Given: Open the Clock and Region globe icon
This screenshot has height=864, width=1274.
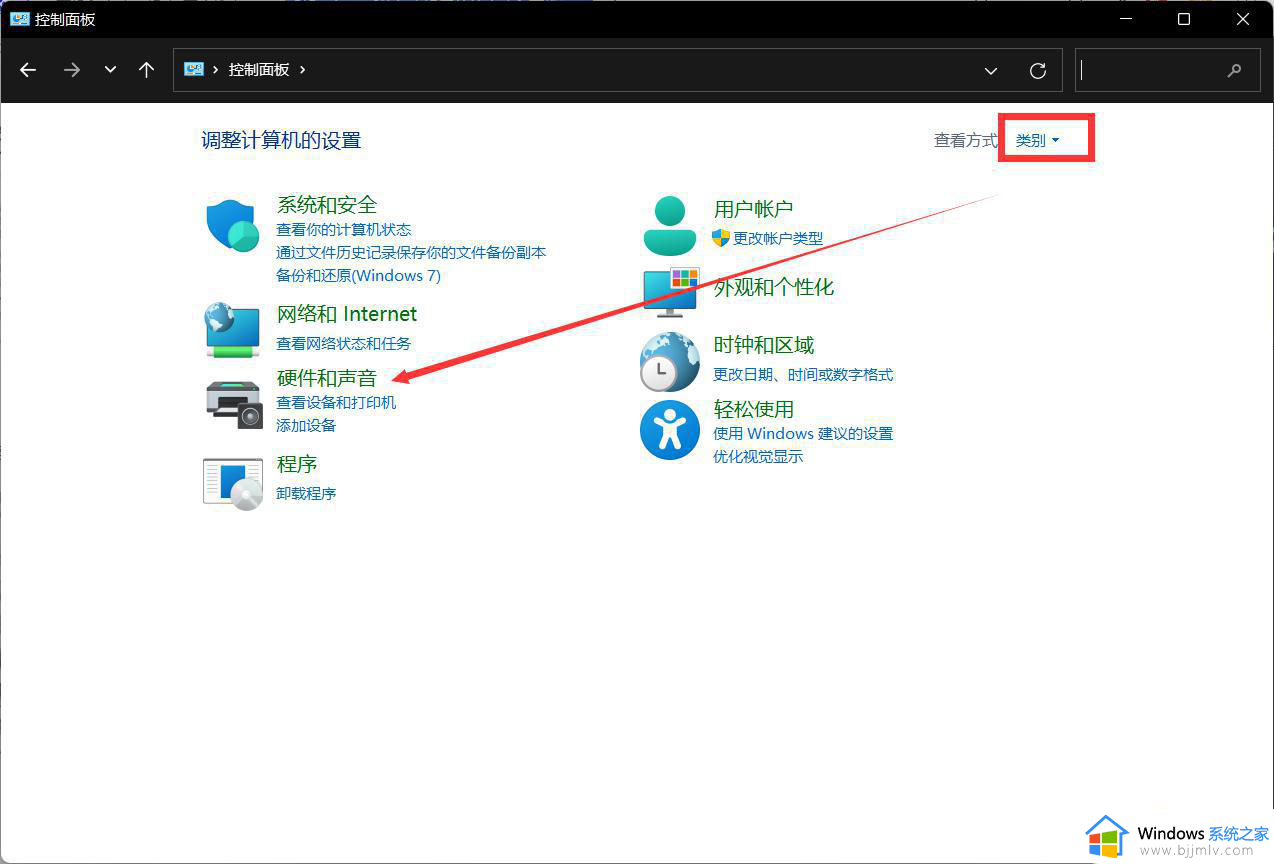Looking at the screenshot, I should click(x=670, y=361).
